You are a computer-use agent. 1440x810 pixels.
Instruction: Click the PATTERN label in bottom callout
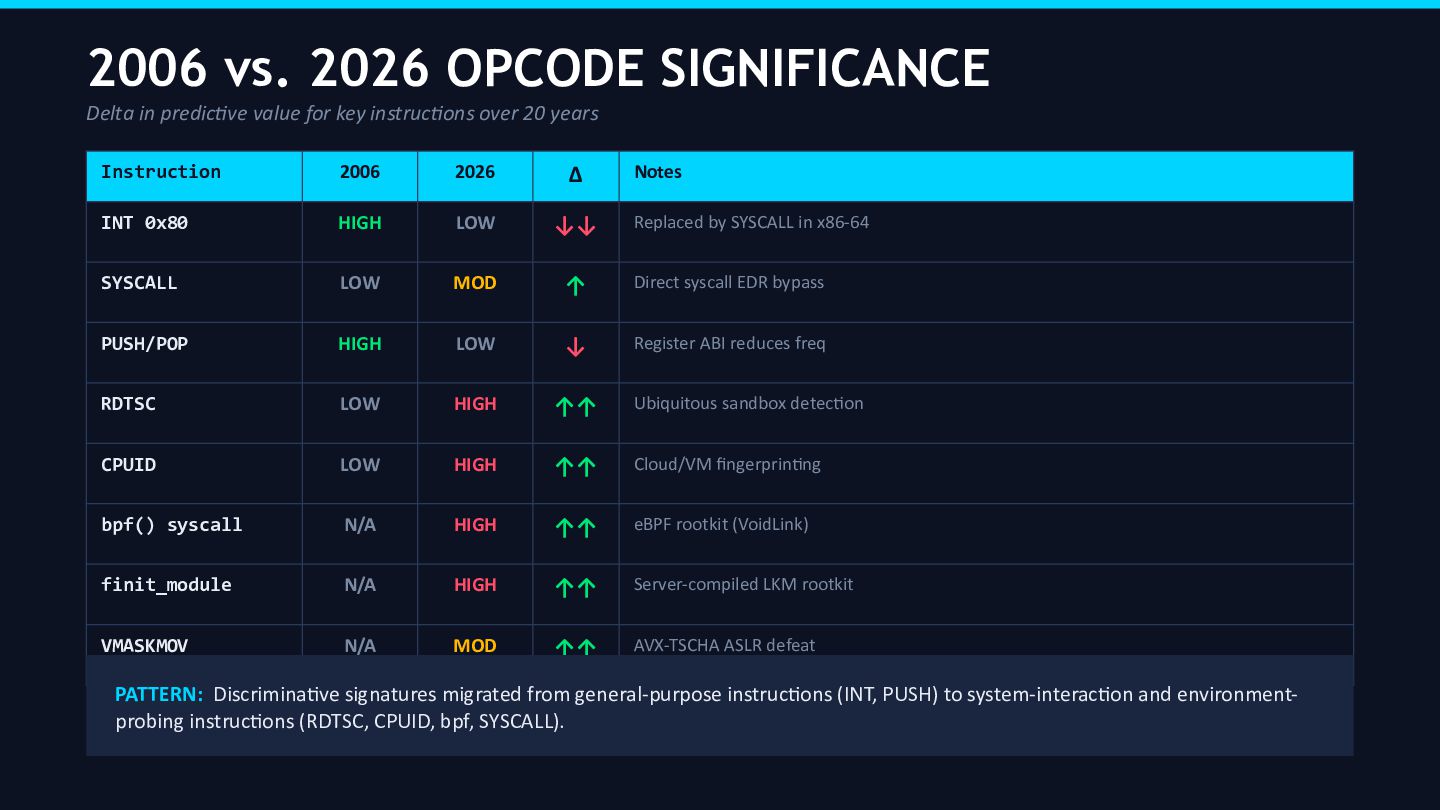tap(159, 694)
